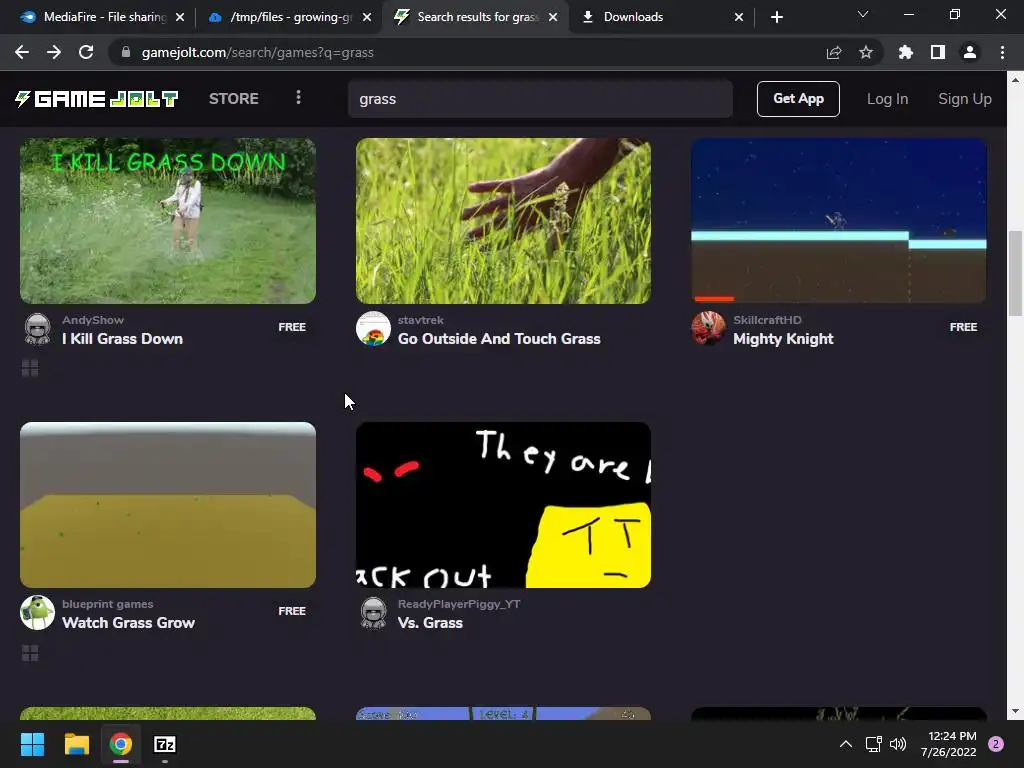Screen dimensions: 1024x768
Task: Open I Kill Grass Down thumbnail
Action: click(x=168, y=221)
